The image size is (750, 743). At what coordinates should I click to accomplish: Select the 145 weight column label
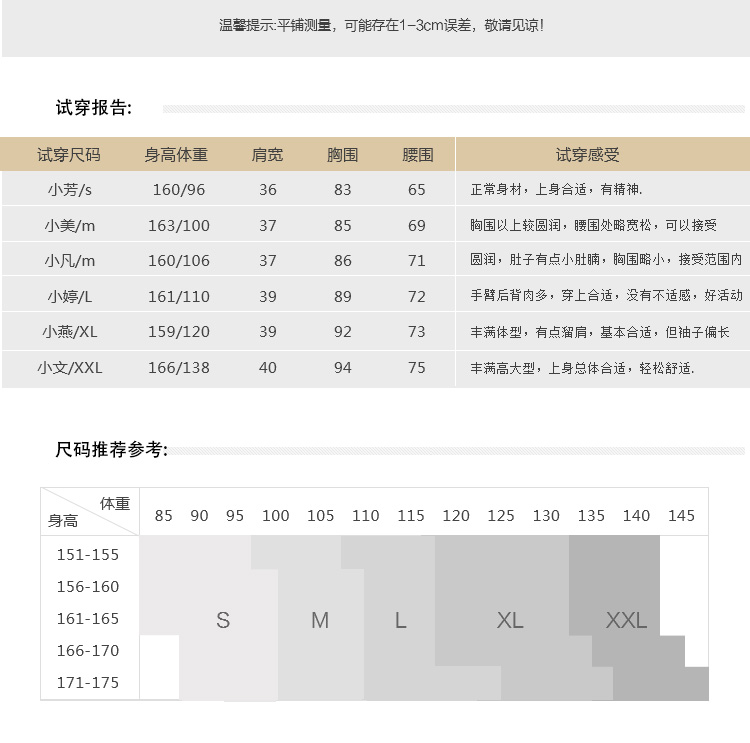click(681, 516)
